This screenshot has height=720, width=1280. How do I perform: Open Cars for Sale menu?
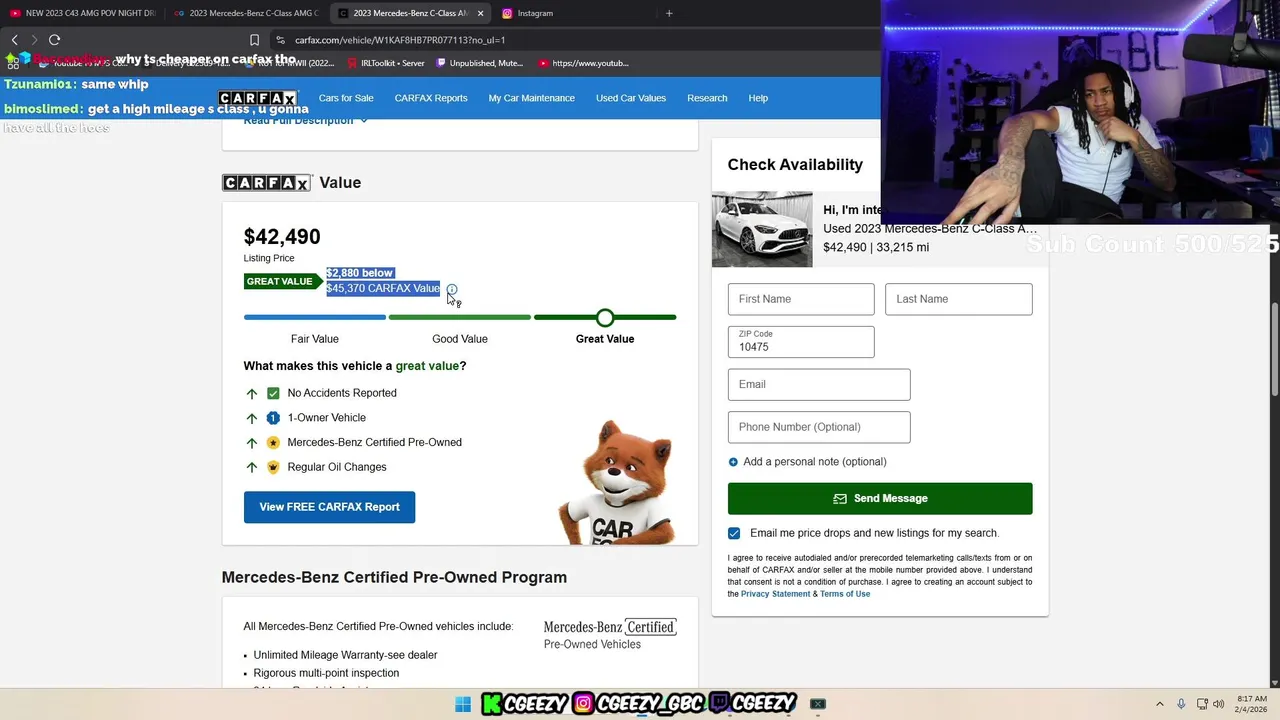point(346,98)
